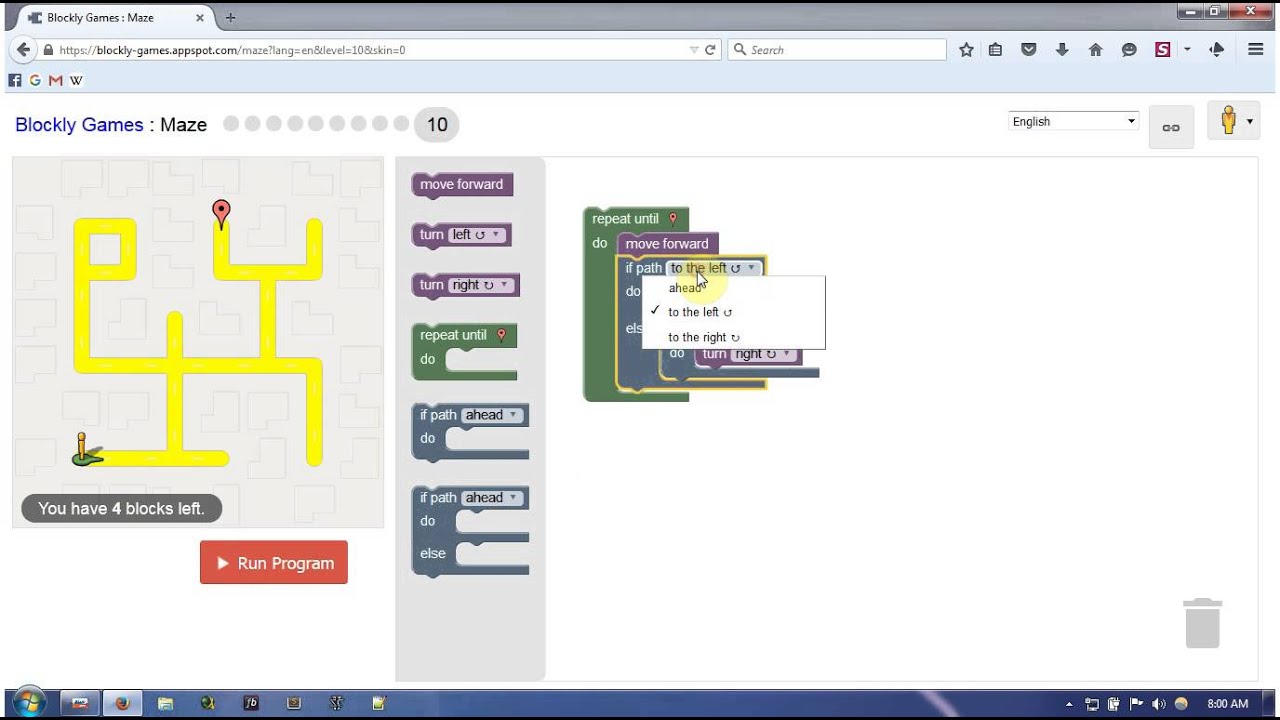Open the toolbox turn right direction dropdown

pyautogui.click(x=482, y=285)
